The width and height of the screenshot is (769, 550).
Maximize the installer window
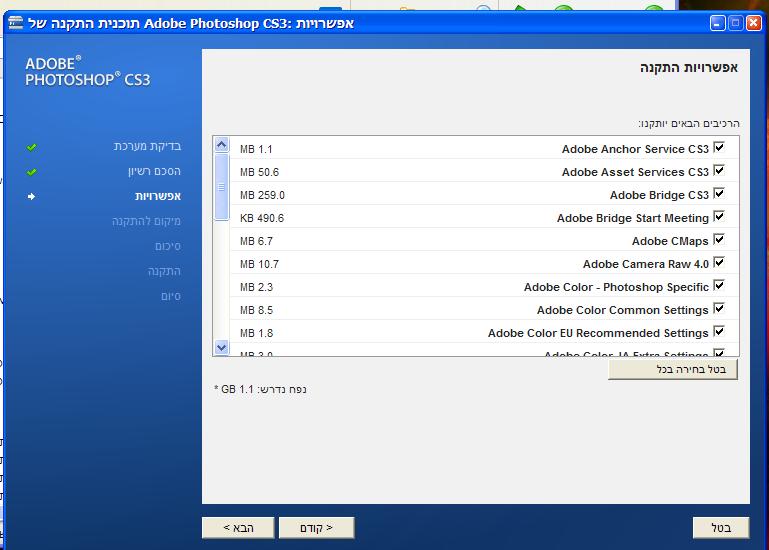[736, 23]
